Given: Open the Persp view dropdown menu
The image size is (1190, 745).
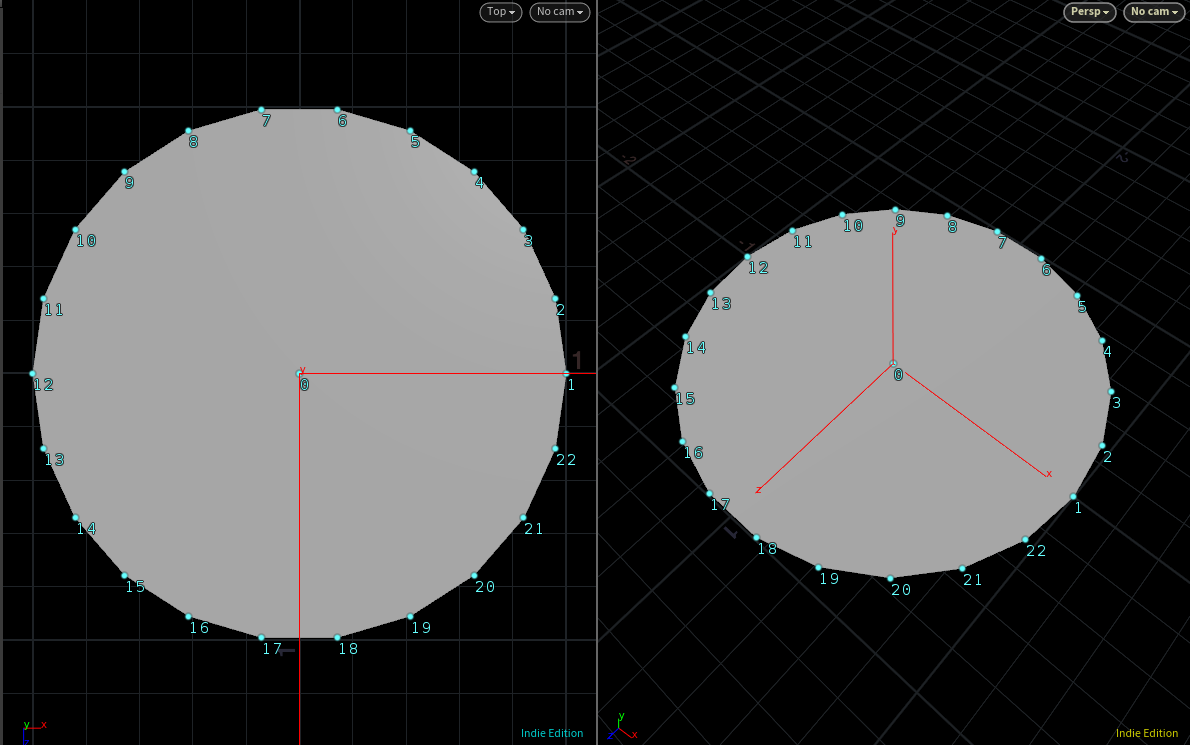Looking at the screenshot, I should [1090, 12].
